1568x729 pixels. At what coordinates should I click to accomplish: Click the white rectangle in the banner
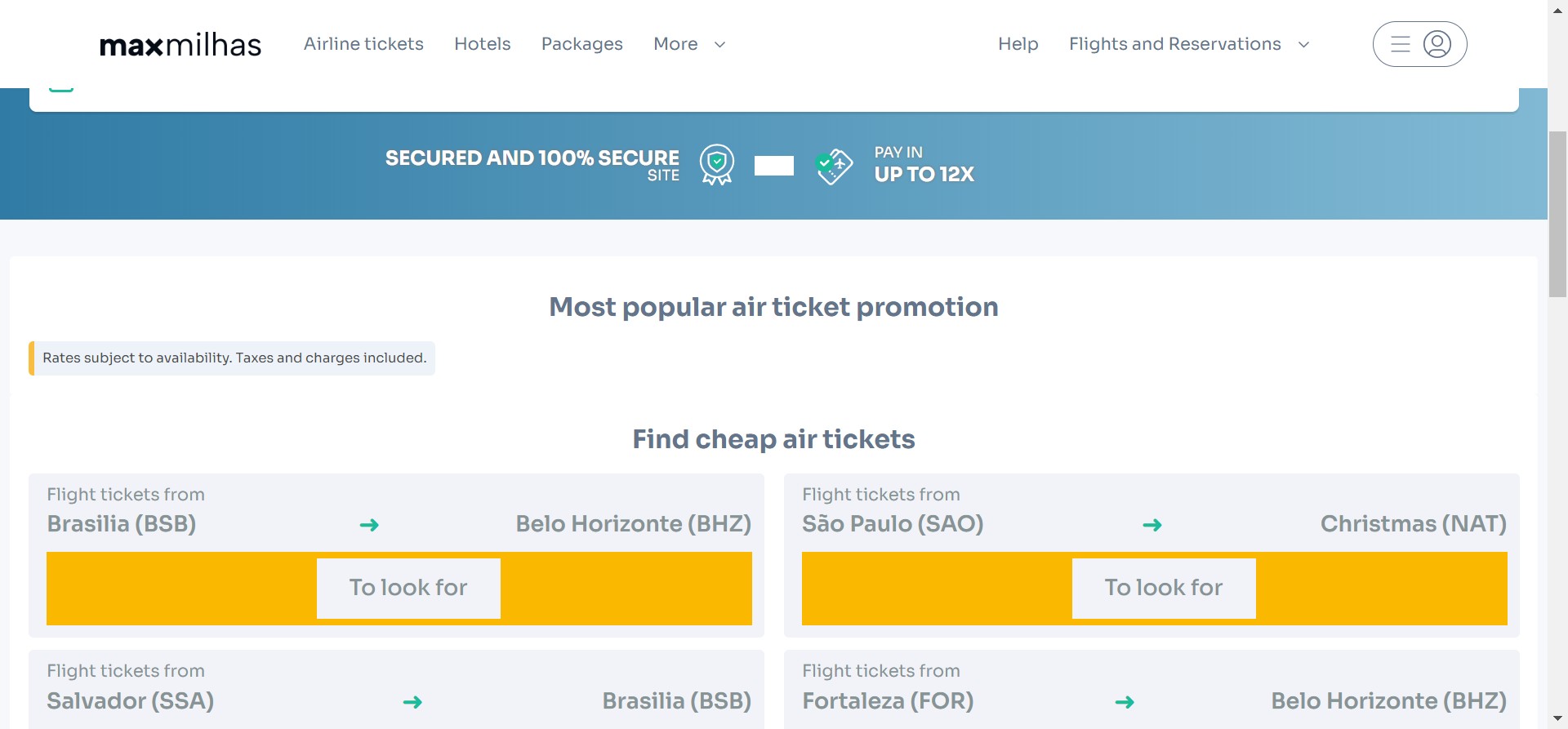[773, 166]
